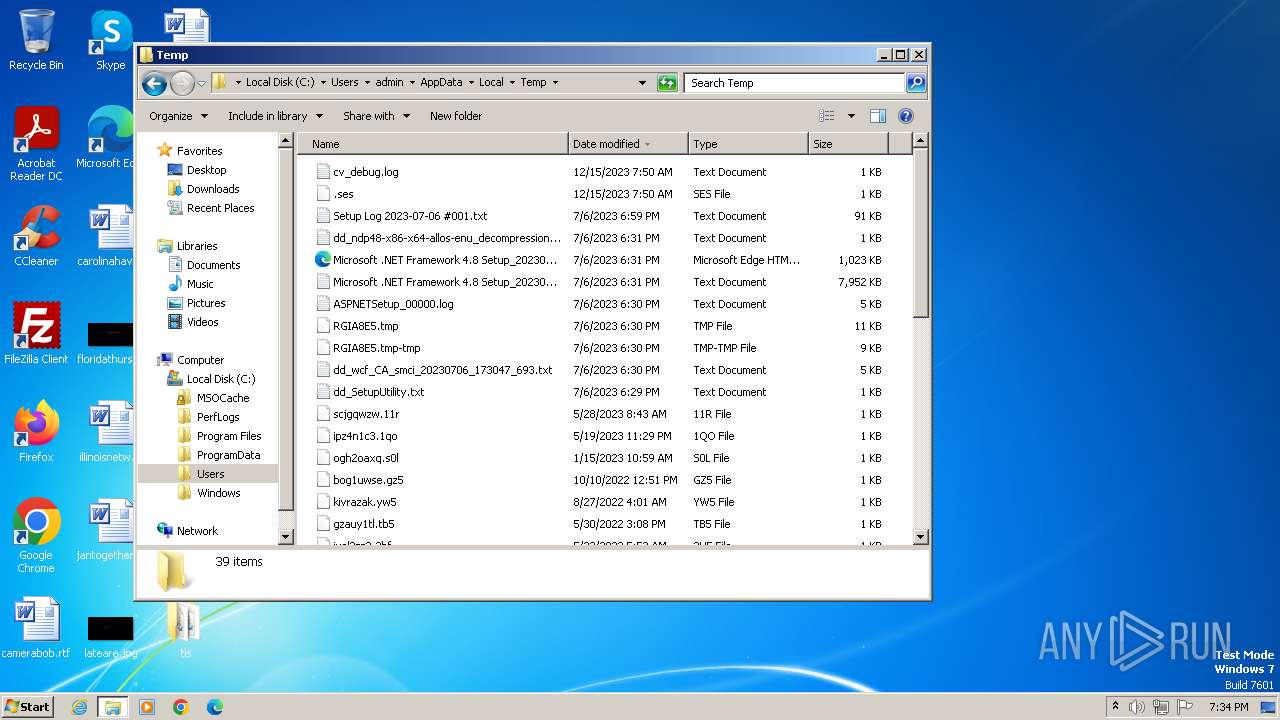Click the Explorer Forward arrow button
The image size is (1280, 720).
(x=182, y=83)
